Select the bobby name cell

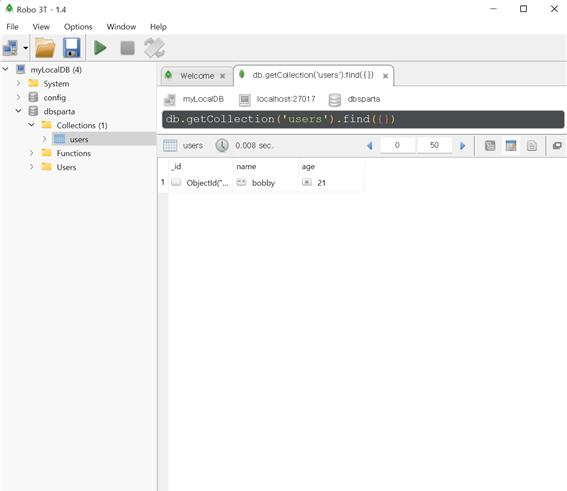pyautogui.click(x=265, y=183)
